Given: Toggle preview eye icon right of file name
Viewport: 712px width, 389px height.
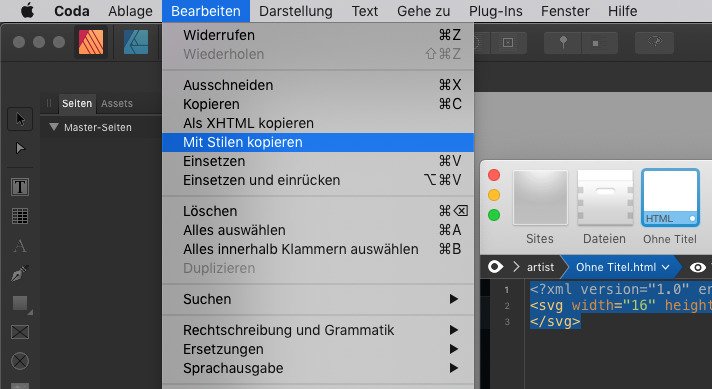Looking at the screenshot, I should [x=697, y=267].
